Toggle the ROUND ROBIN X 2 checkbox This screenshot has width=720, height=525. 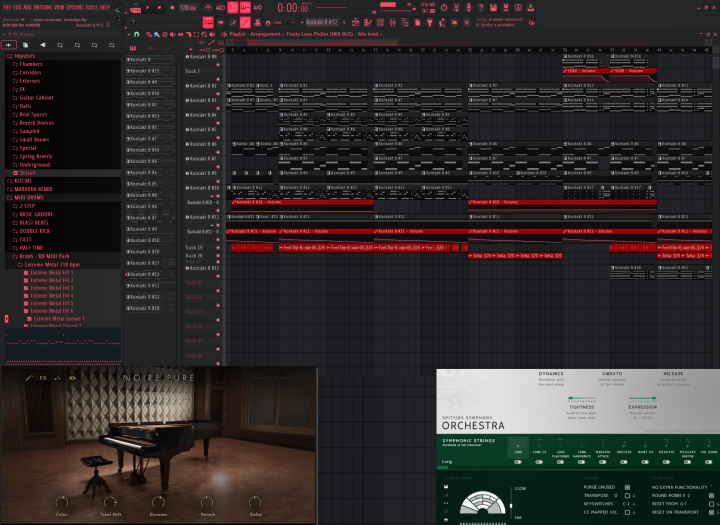coord(711,496)
